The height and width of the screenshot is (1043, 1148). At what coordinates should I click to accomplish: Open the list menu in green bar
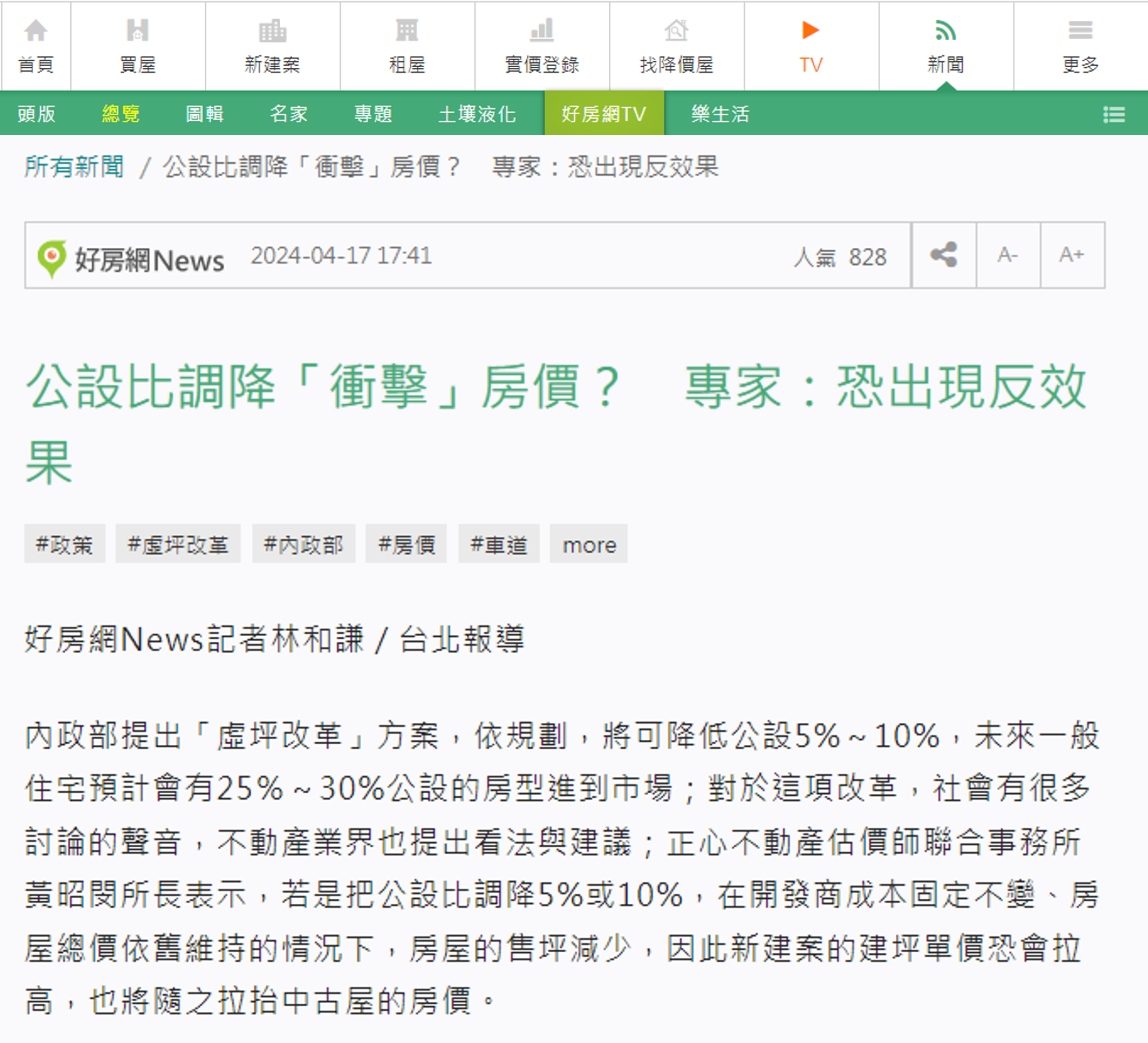1114,115
